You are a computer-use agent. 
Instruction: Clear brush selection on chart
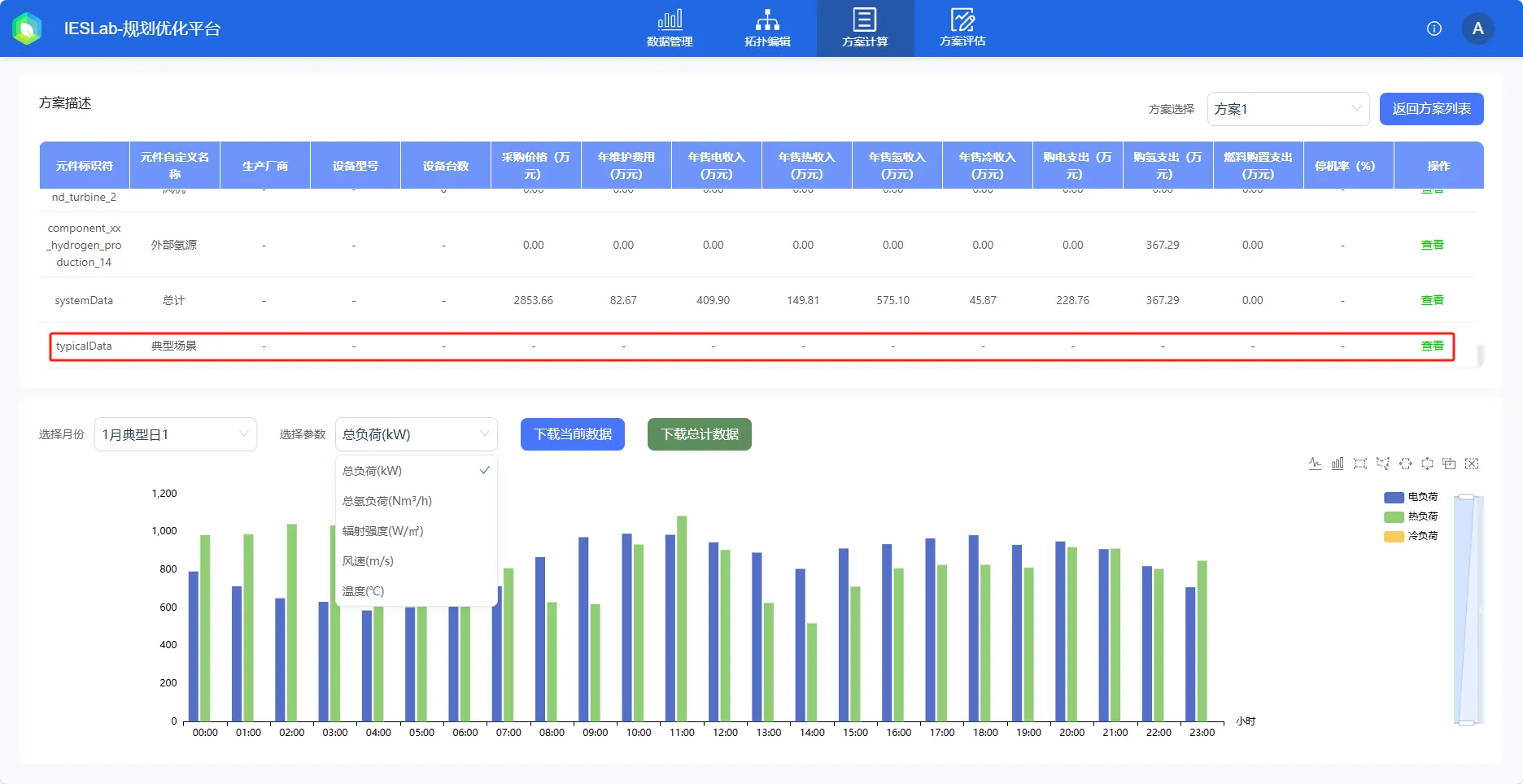point(1472,464)
